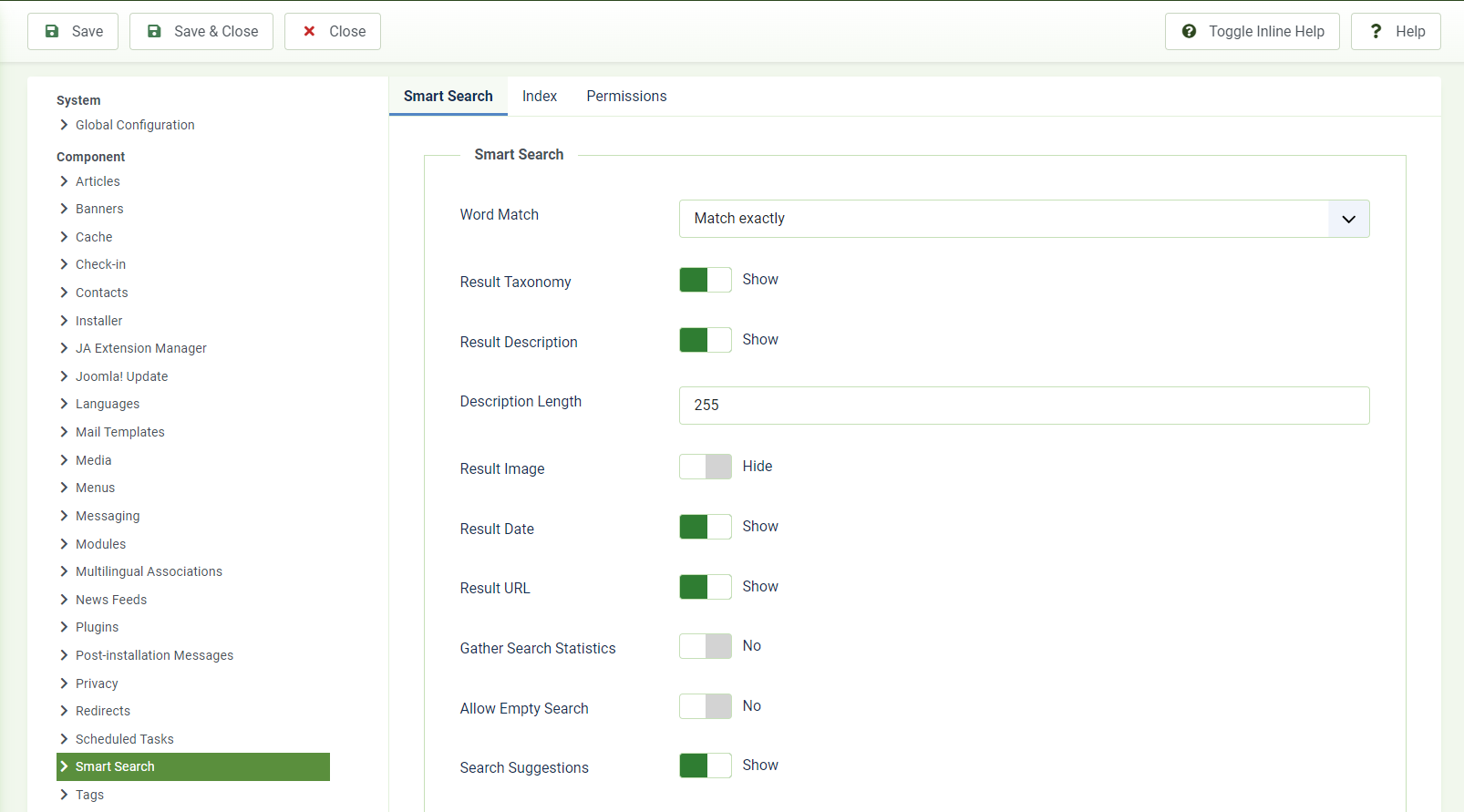The height and width of the screenshot is (812, 1464).
Task: Click the chevron beside the highlighted Smart Search
Action: 64,766
